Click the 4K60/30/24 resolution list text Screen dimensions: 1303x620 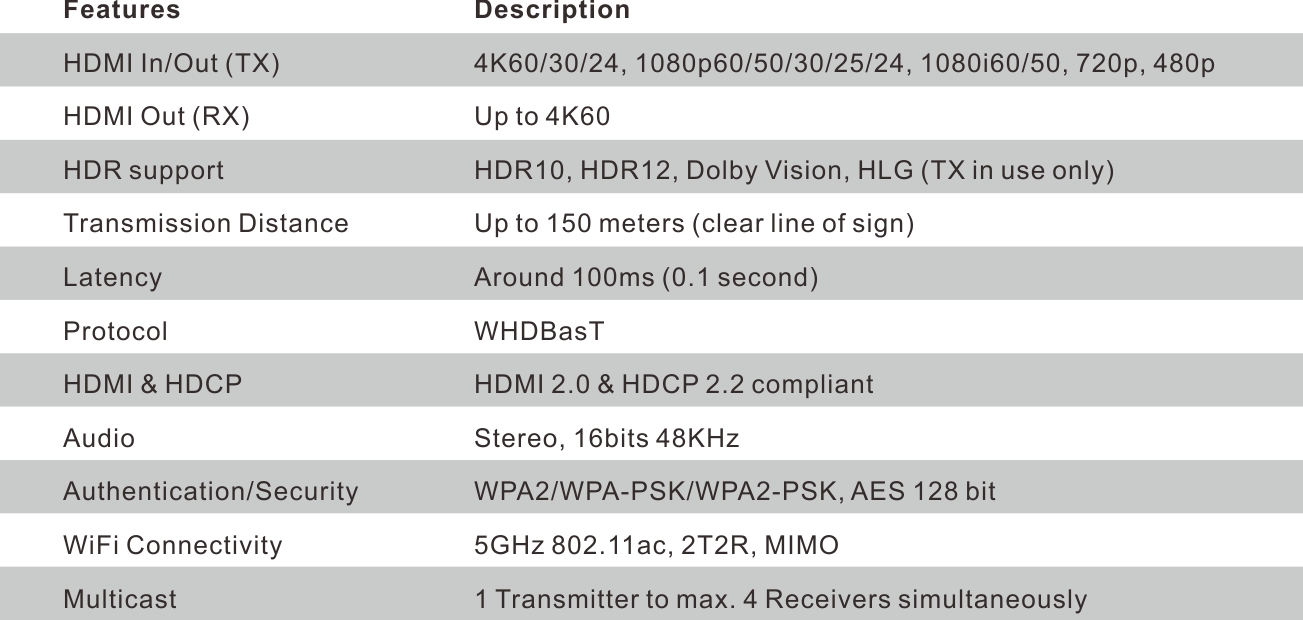click(844, 65)
